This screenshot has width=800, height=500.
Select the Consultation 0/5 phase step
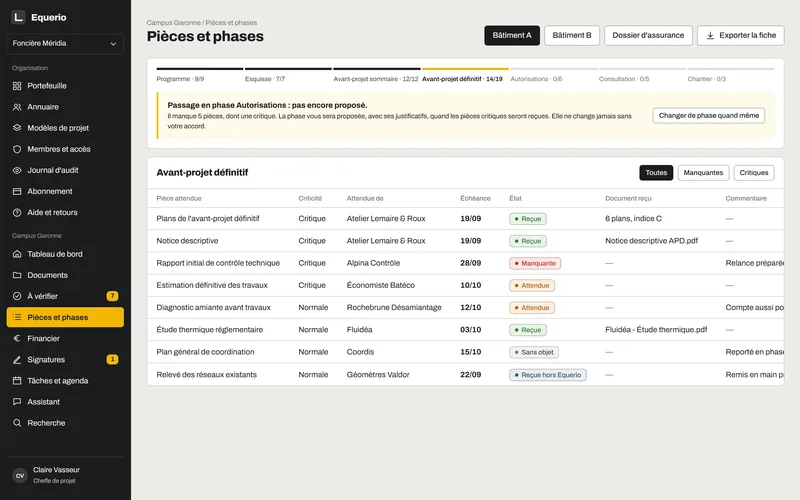642,75
